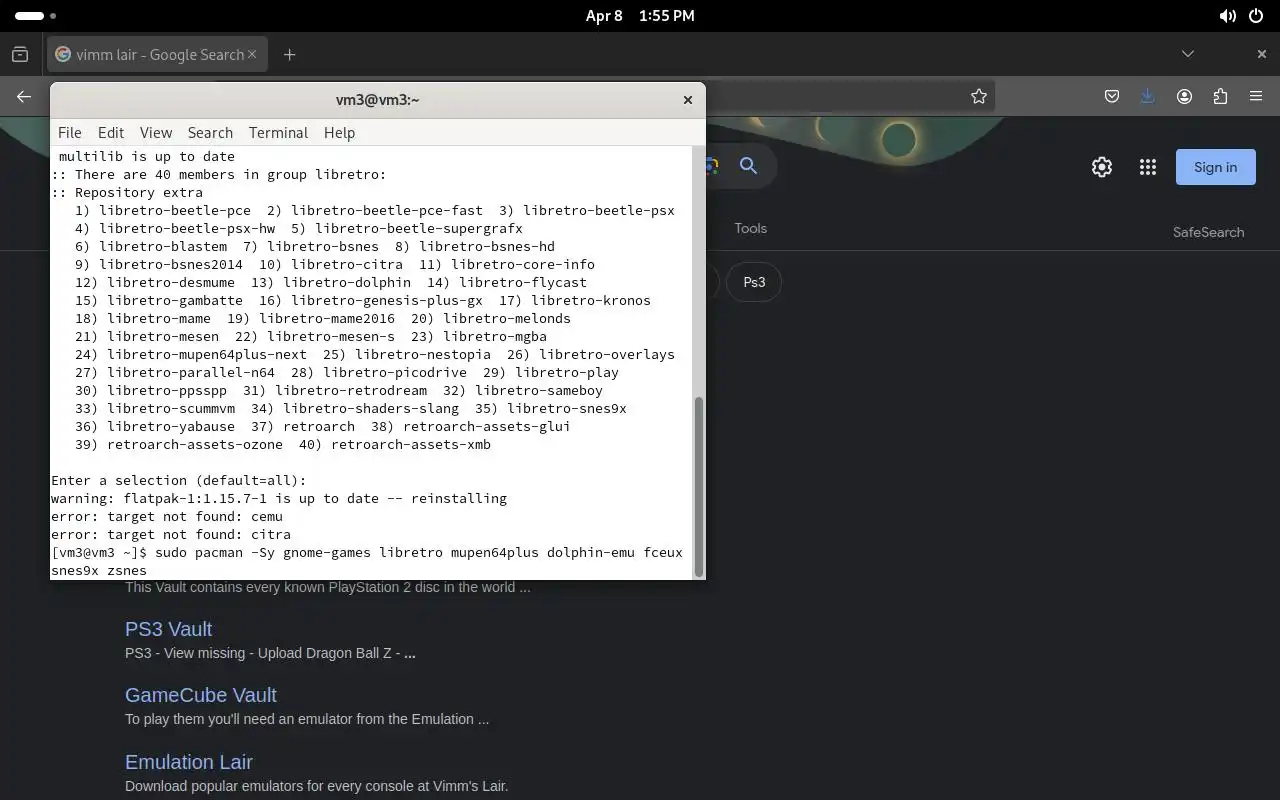This screenshot has height=800, width=1280.
Task: Click the flatpak reinstalling warning line
Action: tap(279, 498)
